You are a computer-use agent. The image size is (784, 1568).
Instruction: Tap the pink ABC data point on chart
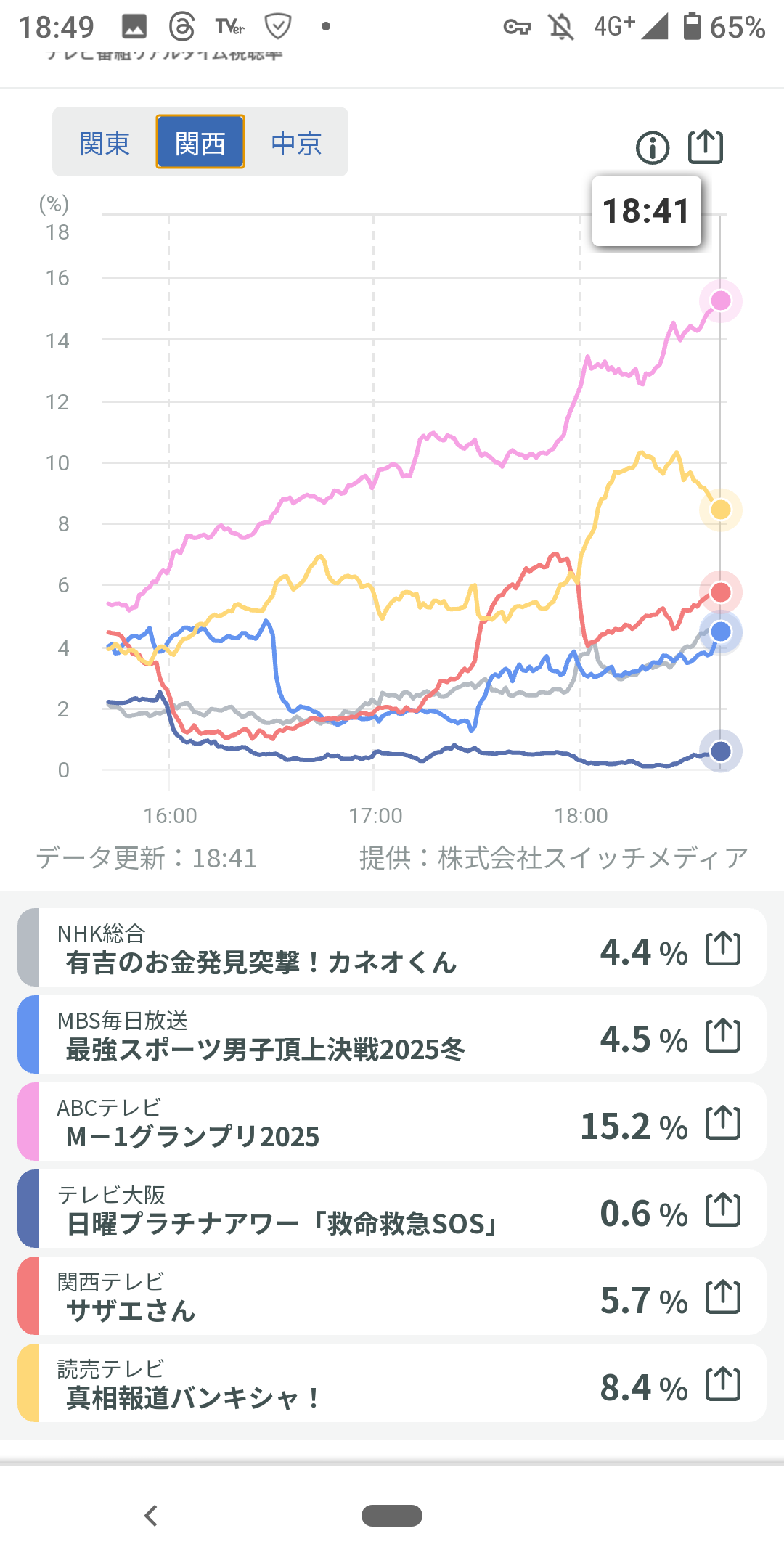720,301
